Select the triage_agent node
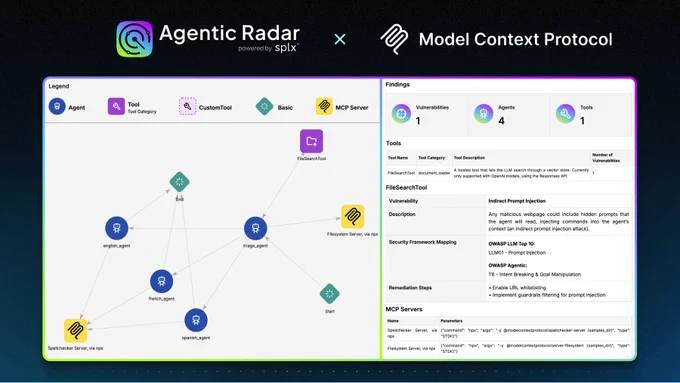680x383 pixels. pos(255,228)
